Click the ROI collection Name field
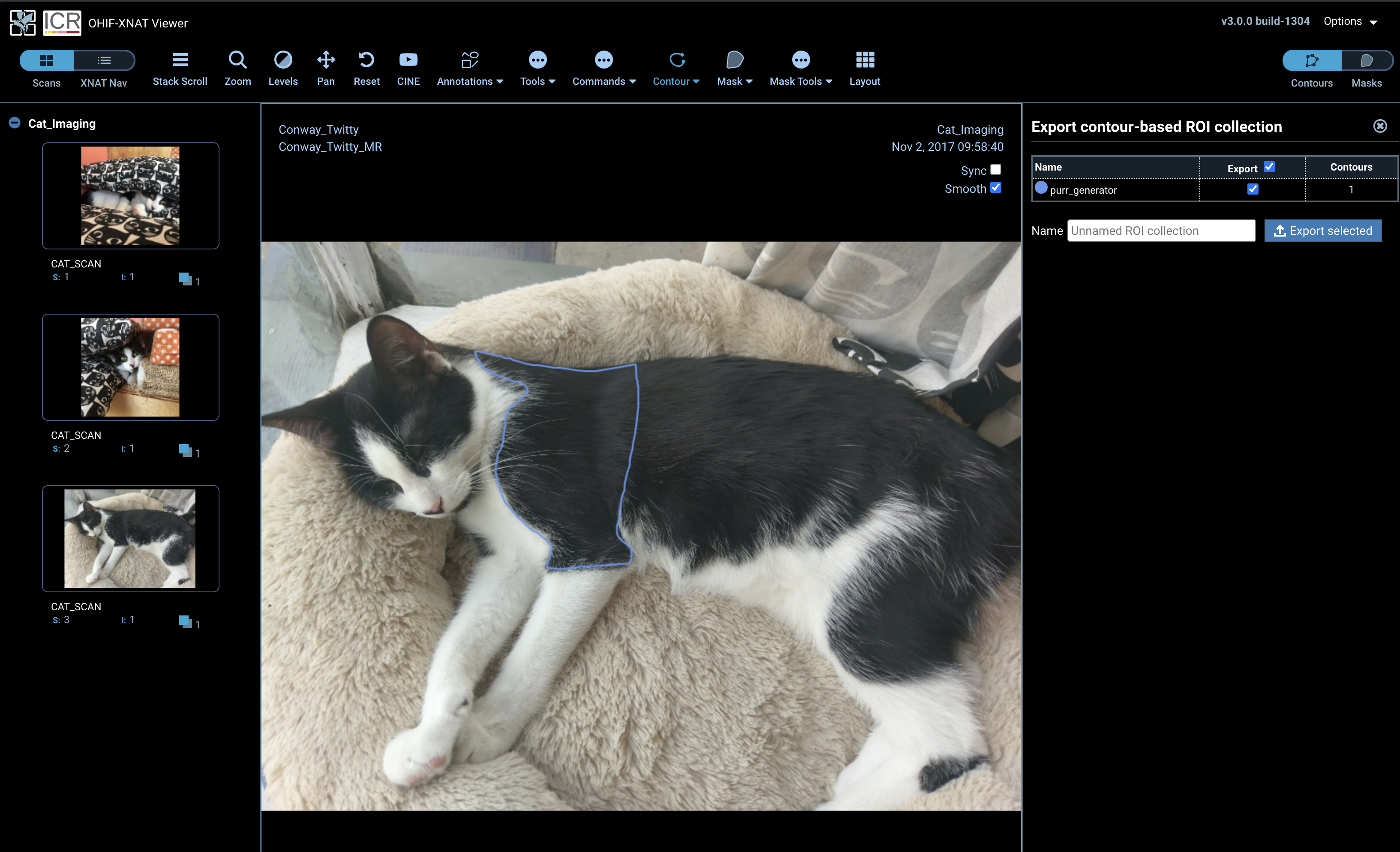Image resolution: width=1400 pixels, height=852 pixels. tap(1161, 231)
